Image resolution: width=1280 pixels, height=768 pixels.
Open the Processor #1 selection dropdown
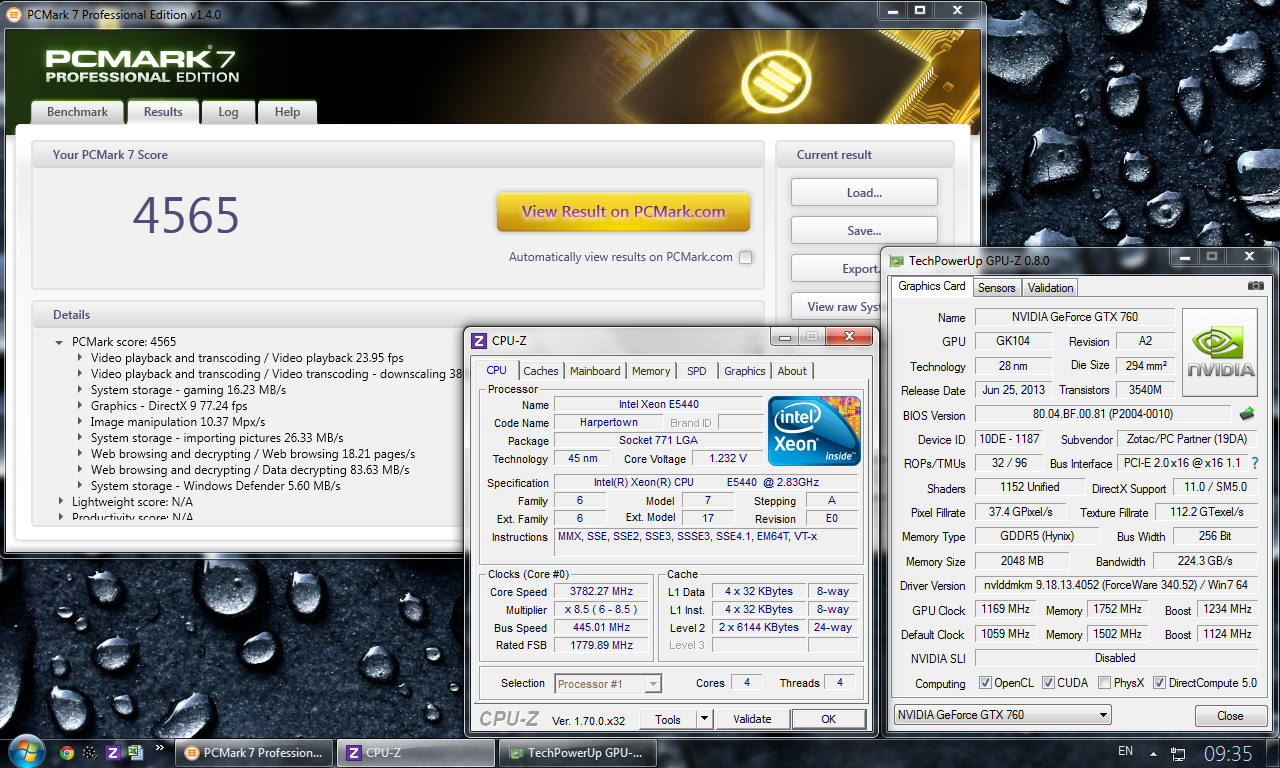coord(653,684)
